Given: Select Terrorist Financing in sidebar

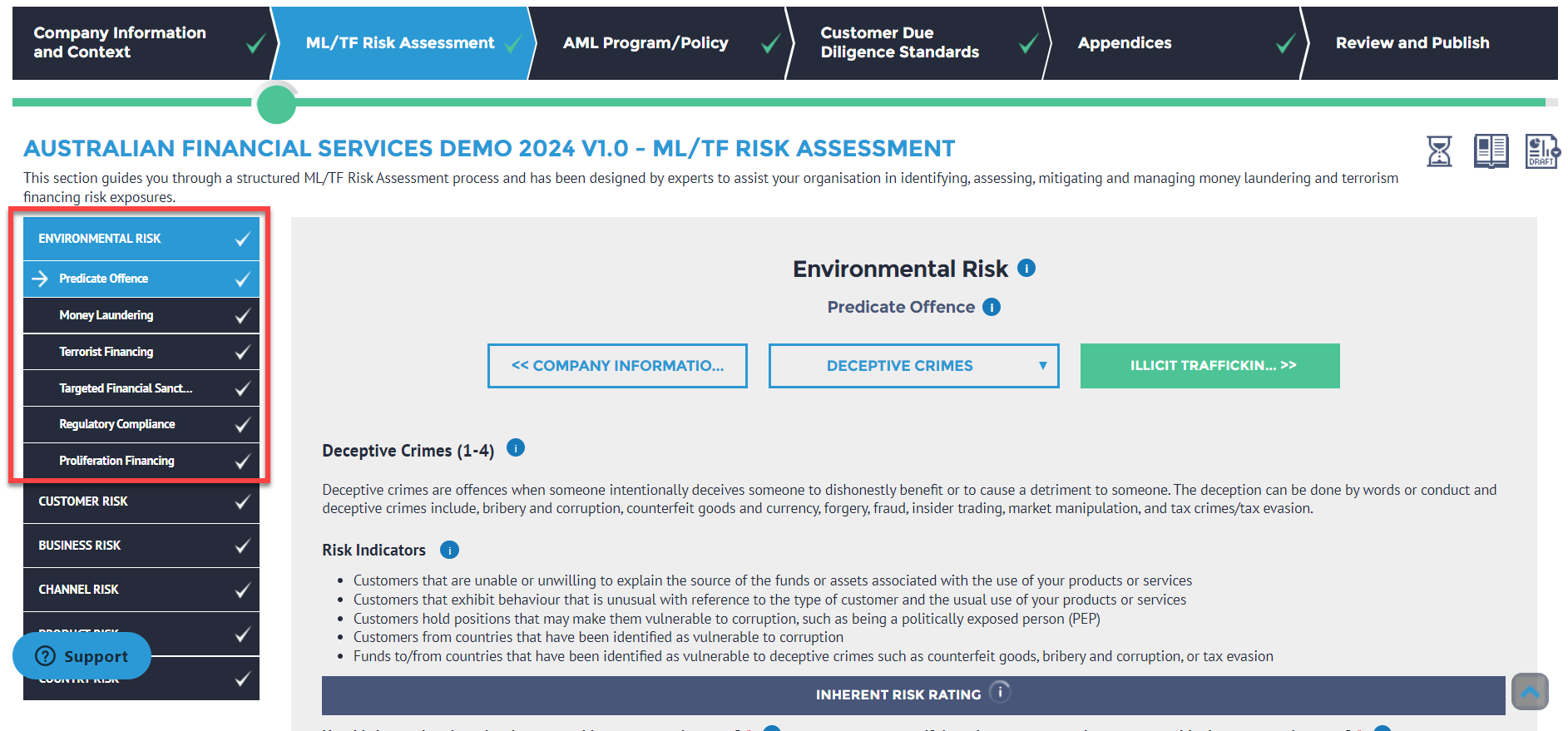Looking at the screenshot, I should pos(141,352).
